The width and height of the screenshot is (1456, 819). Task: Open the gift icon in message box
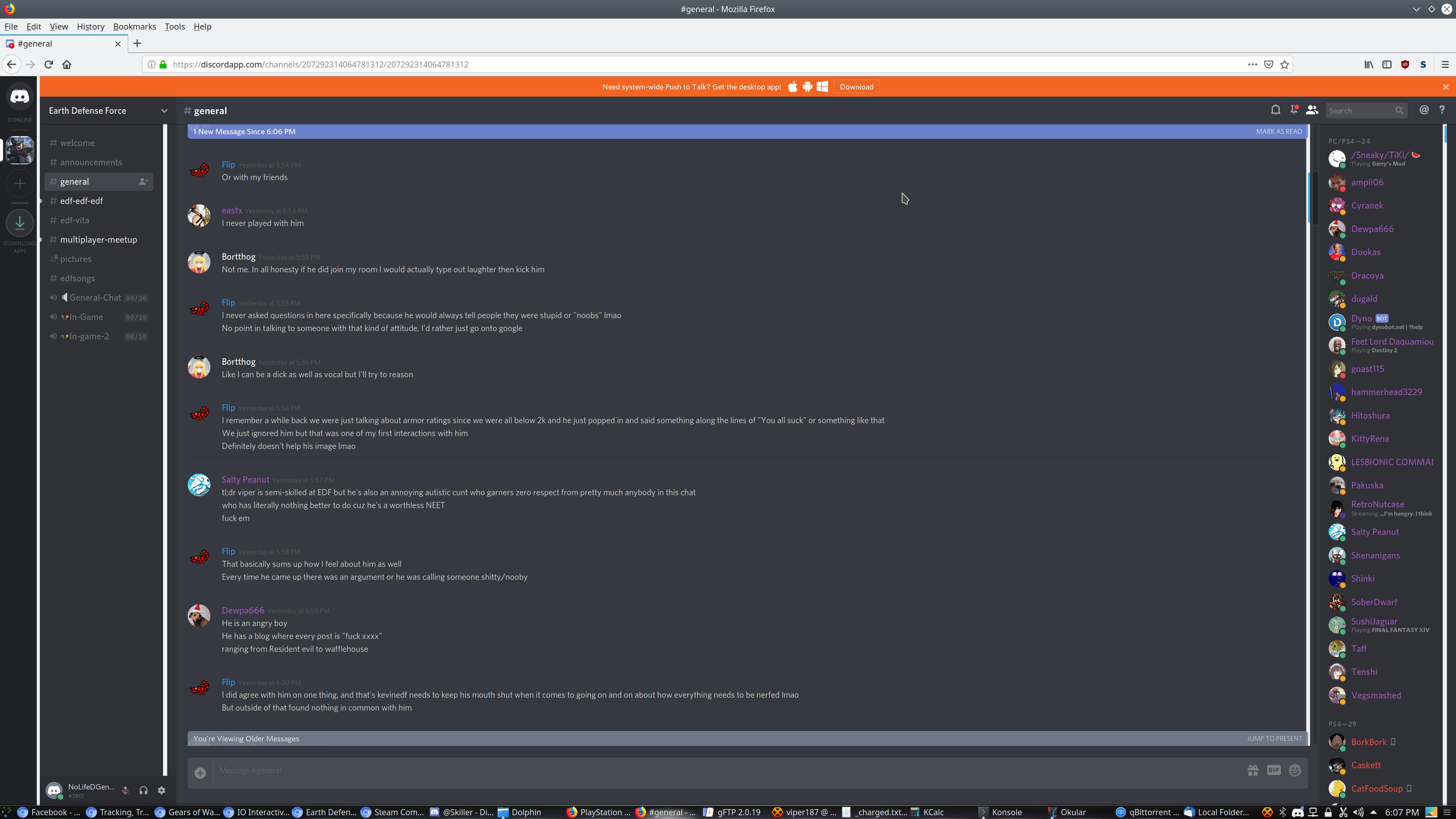pos(1252,770)
